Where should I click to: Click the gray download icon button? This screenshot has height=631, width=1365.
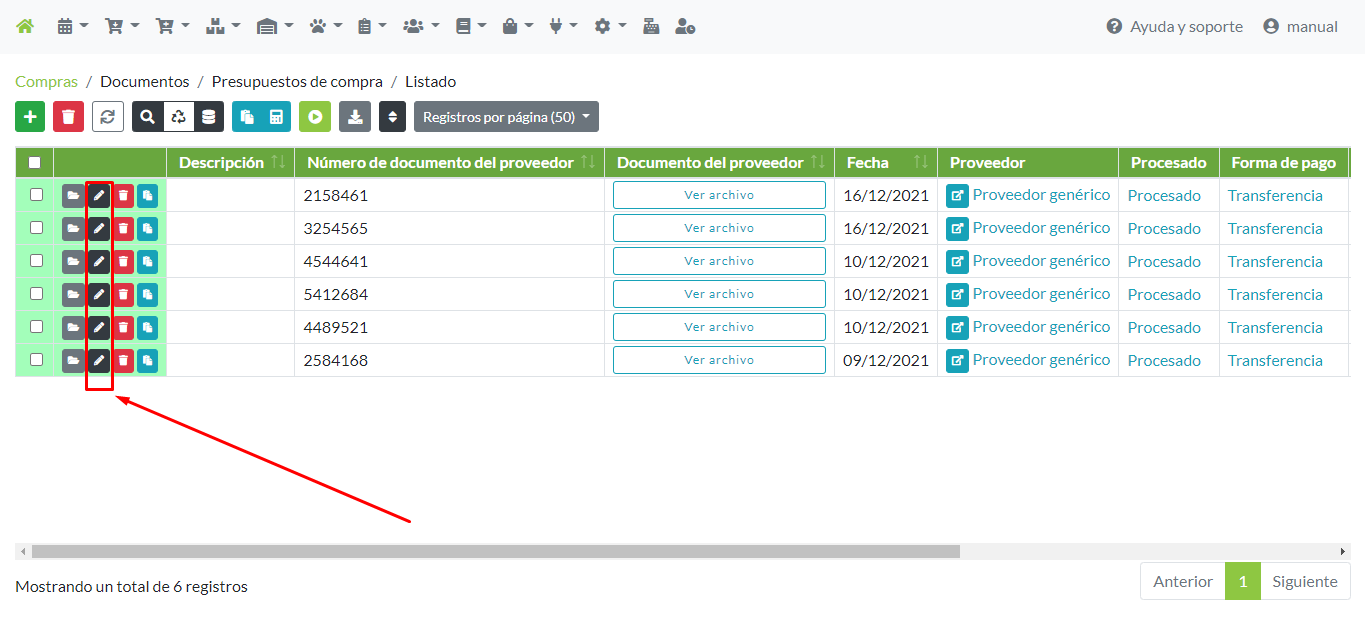click(x=354, y=117)
